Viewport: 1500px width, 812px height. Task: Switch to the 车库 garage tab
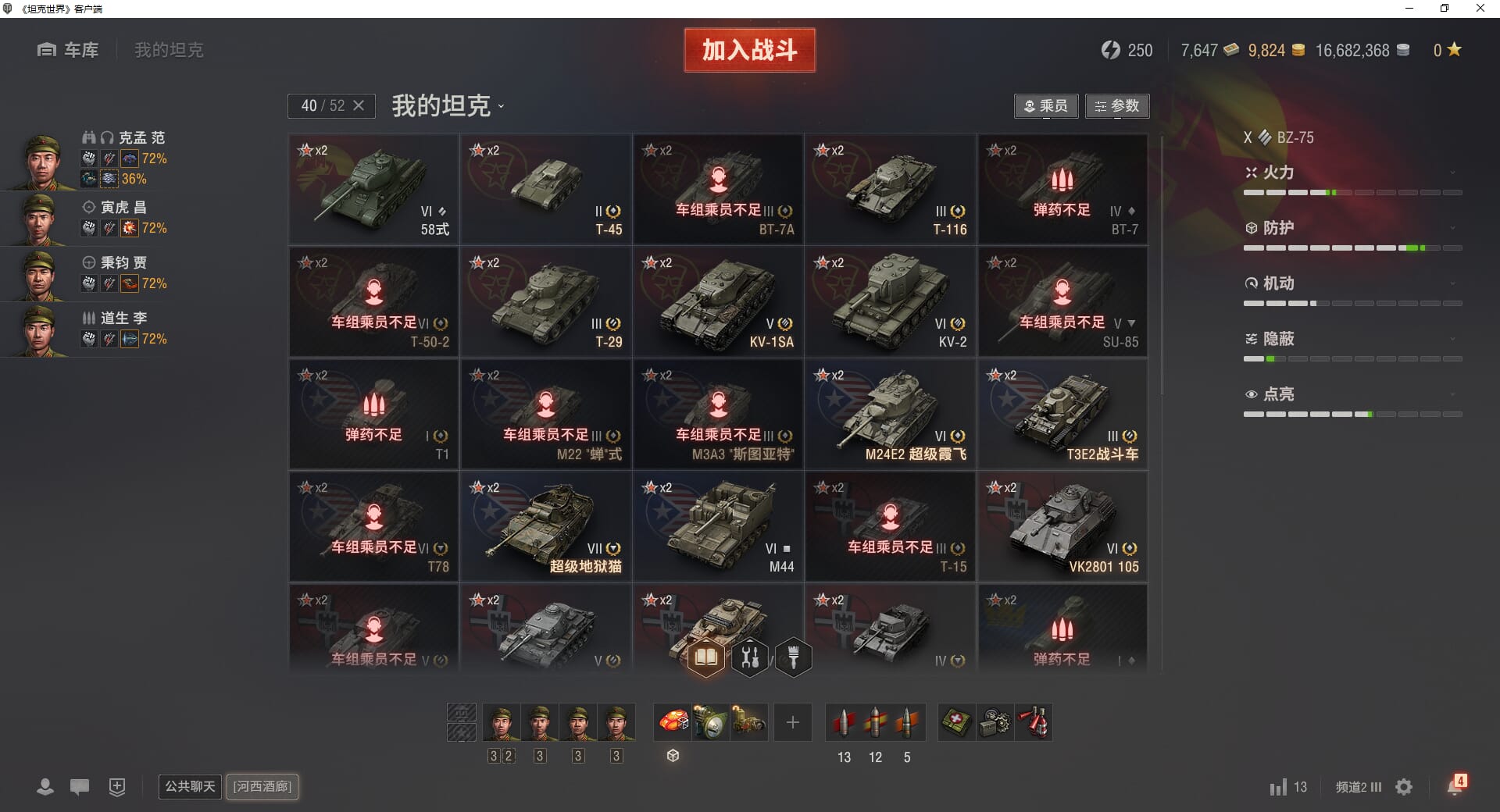(x=68, y=50)
